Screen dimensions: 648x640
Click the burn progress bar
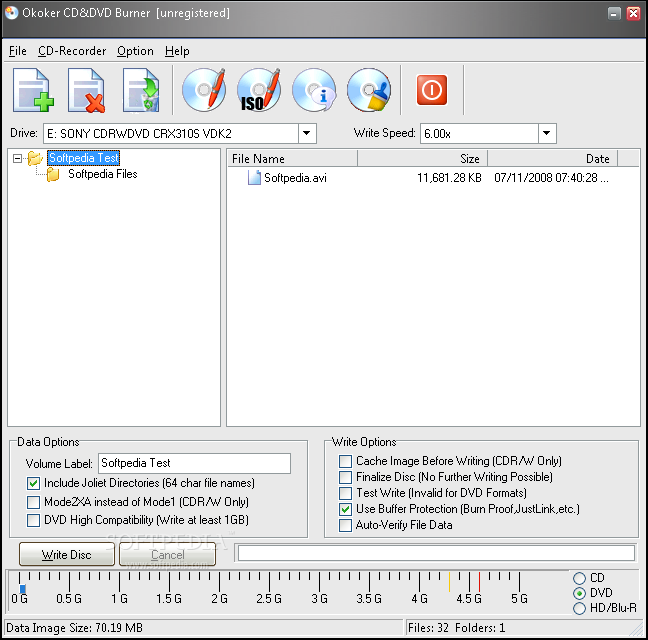(436, 553)
